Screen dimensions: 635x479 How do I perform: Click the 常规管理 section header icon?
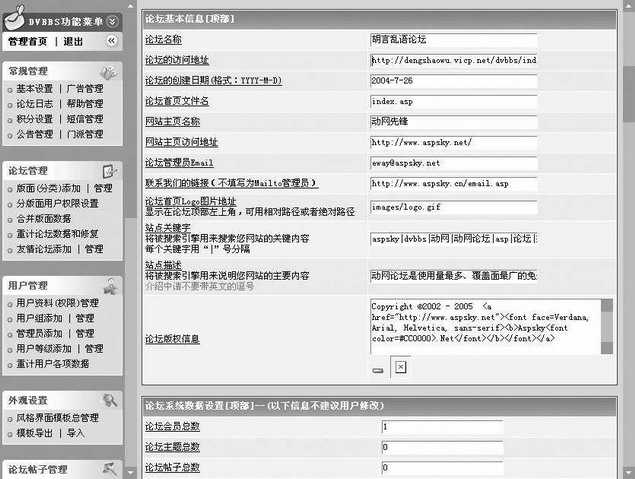pyautogui.click(x=111, y=73)
